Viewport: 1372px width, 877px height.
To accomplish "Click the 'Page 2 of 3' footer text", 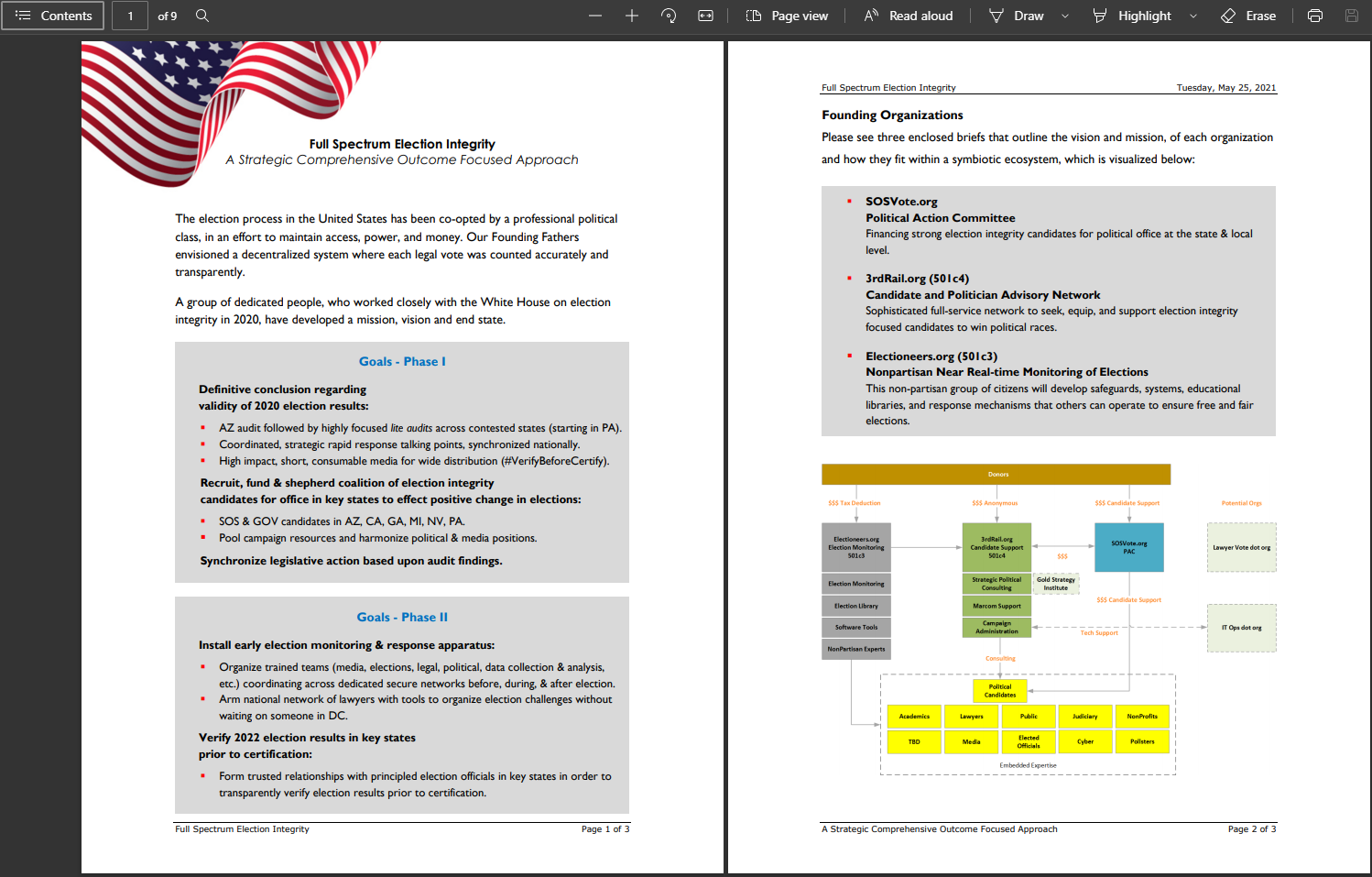I will point(1252,829).
